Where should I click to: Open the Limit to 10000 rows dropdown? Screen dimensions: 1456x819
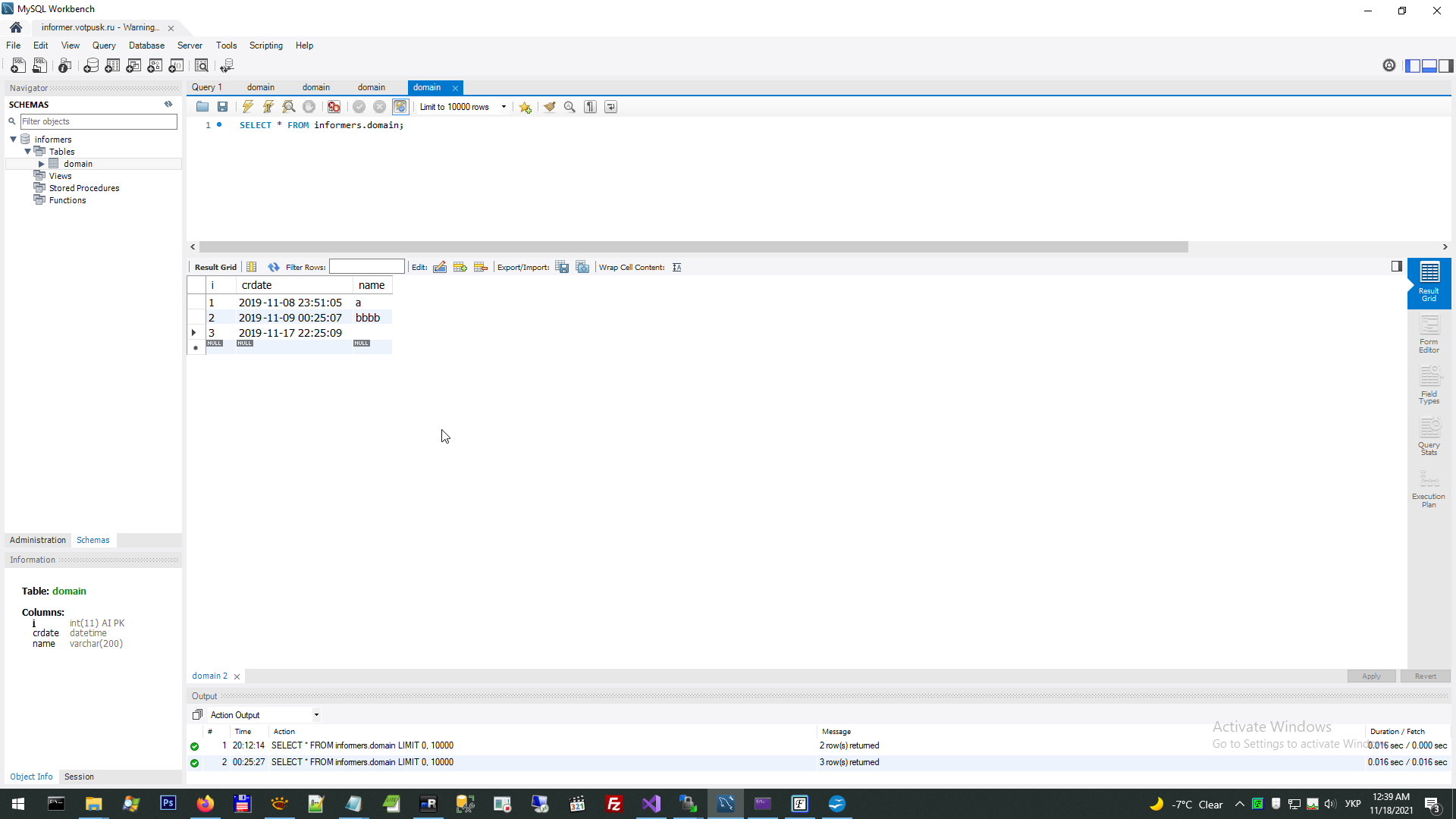[504, 107]
